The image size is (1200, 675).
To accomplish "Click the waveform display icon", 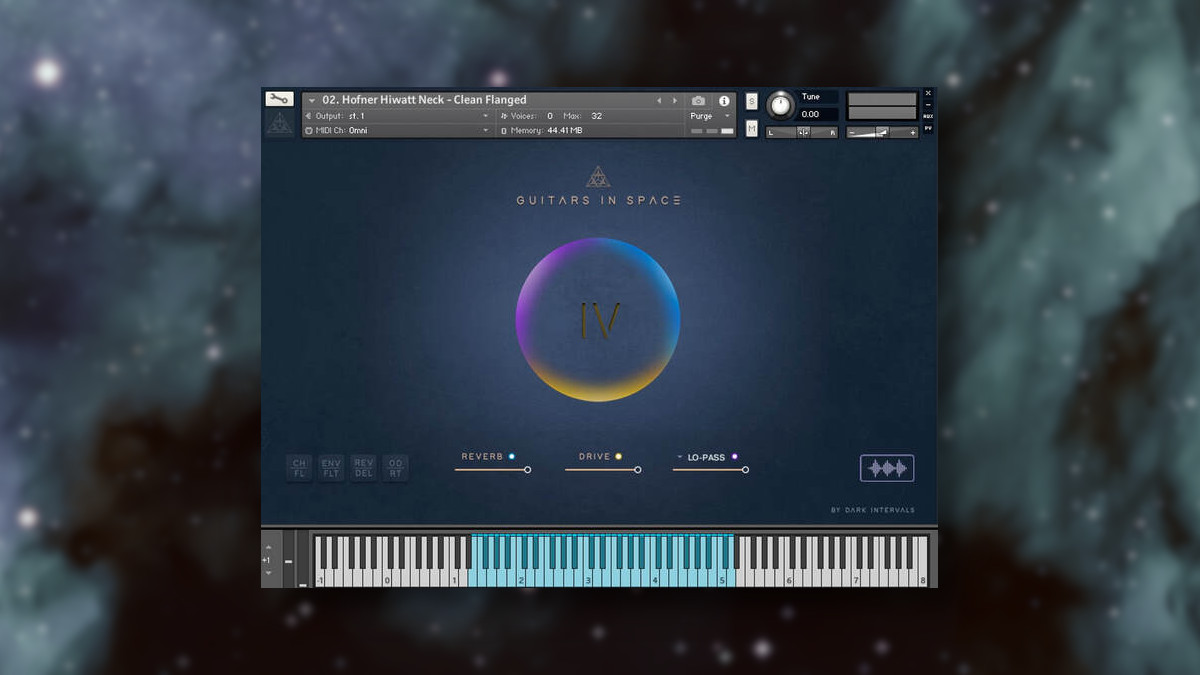I will [887, 468].
